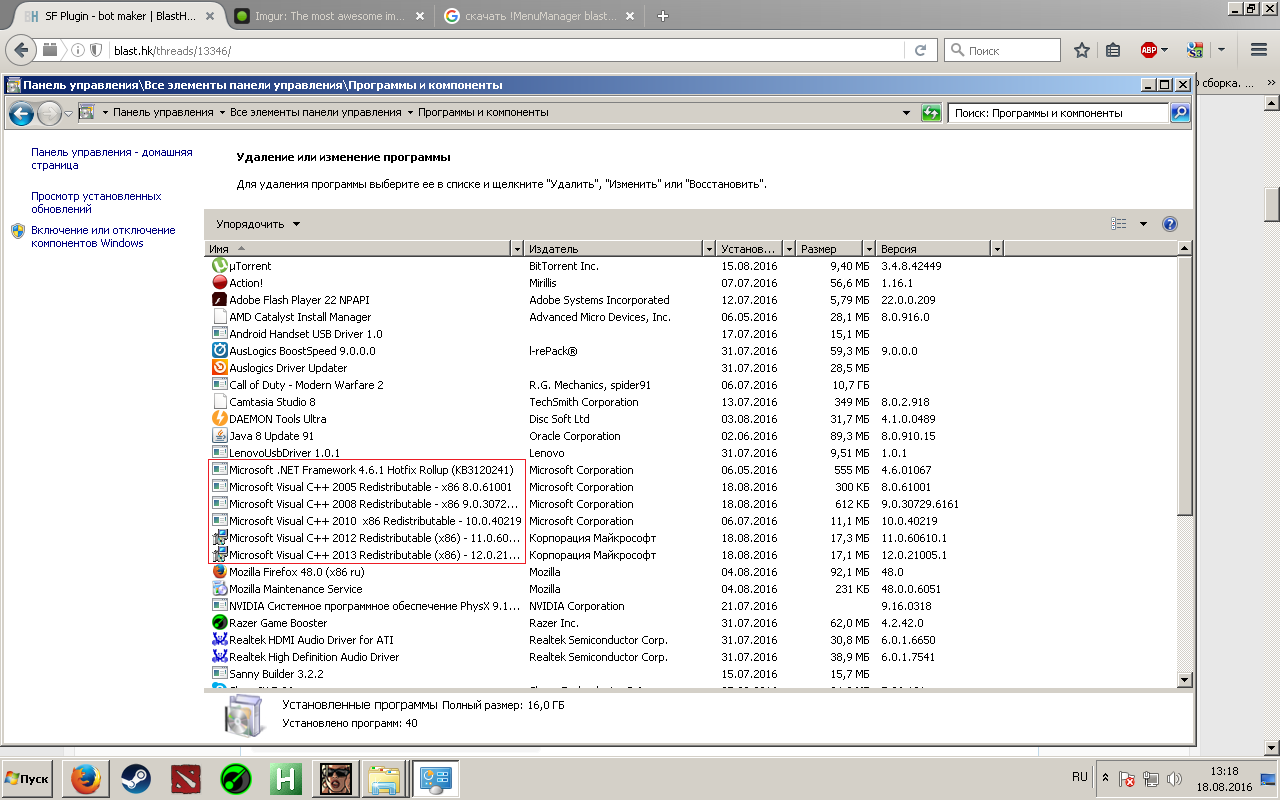The image size is (1280, 800).
Task: Click the µTorrent program icon in list
Action: tap(220, 266)
